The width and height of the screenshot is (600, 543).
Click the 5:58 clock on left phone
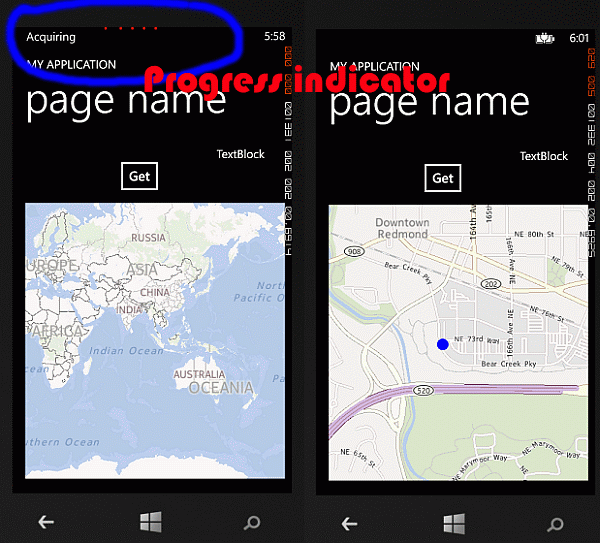[x=274, y=36]
